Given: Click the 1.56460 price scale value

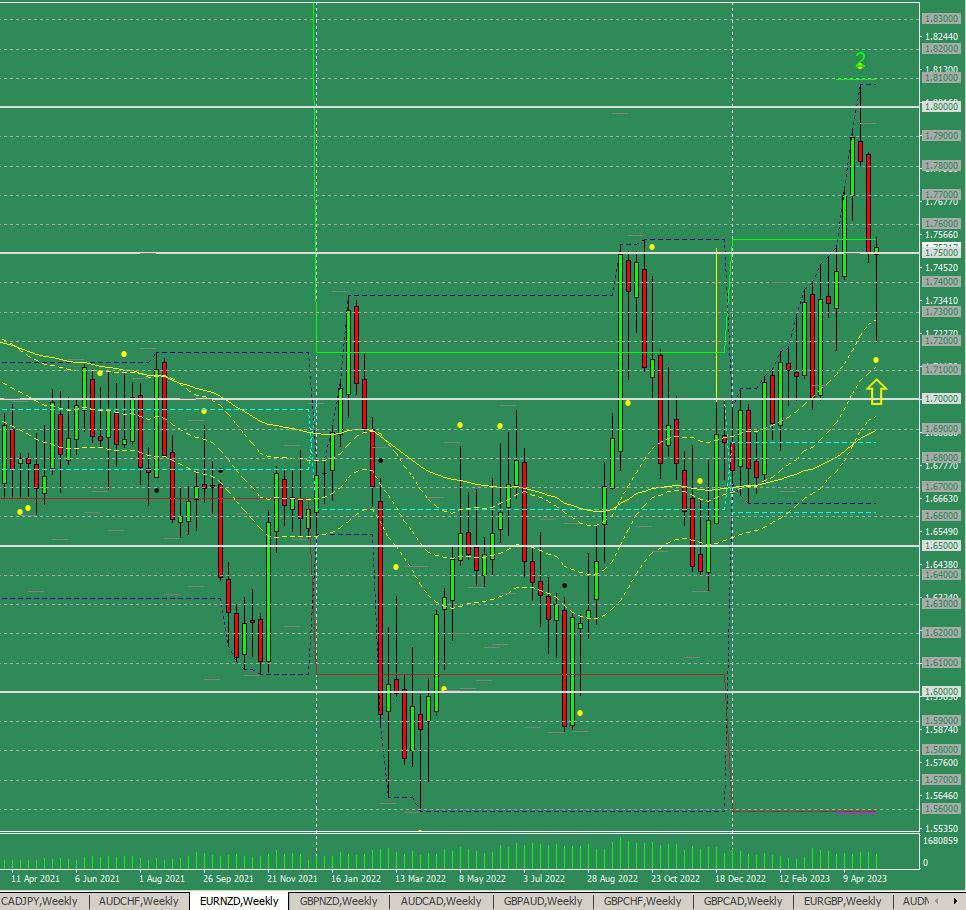Looking at the screenshot, I should (x=941, y=796).
